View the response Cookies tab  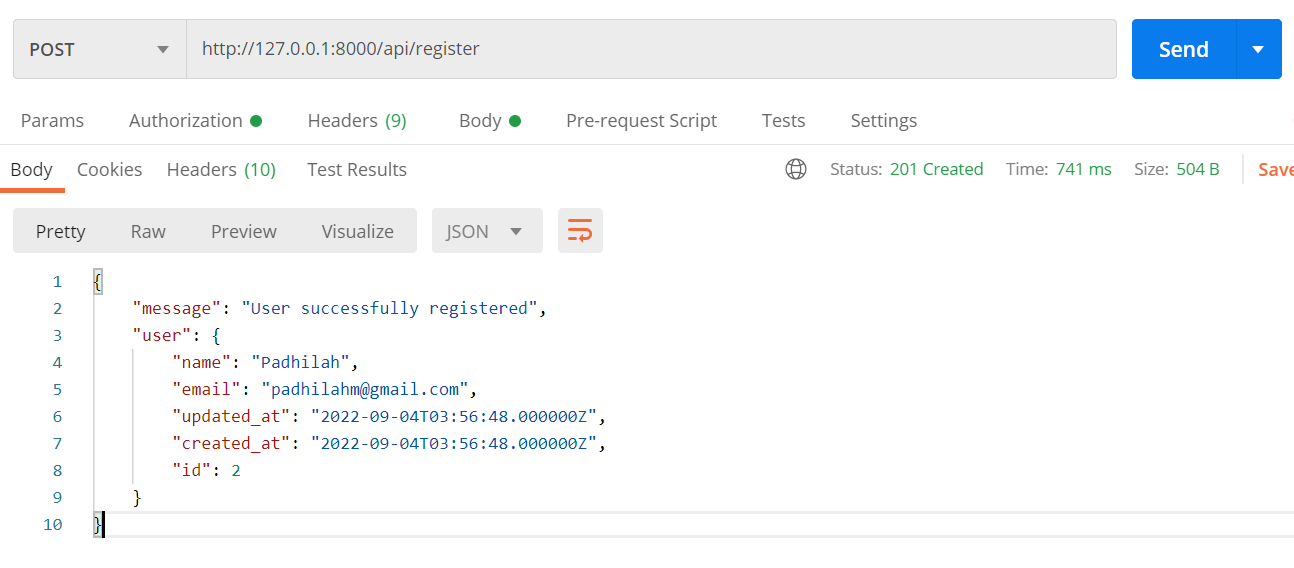109,169
